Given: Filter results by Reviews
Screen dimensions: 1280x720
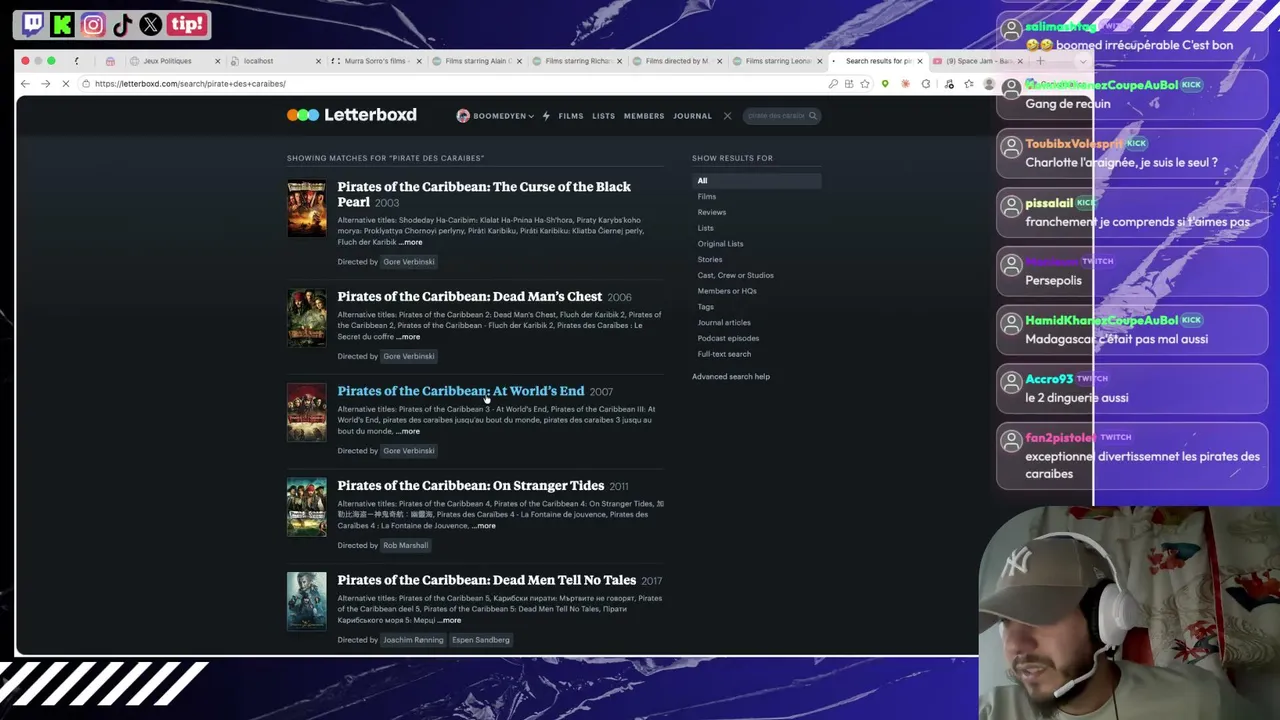Looking at the screenshot, I should point(712,212).
